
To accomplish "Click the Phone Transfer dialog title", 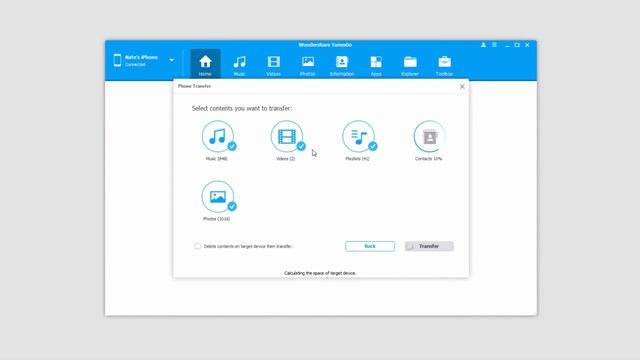I will [194, 86].
